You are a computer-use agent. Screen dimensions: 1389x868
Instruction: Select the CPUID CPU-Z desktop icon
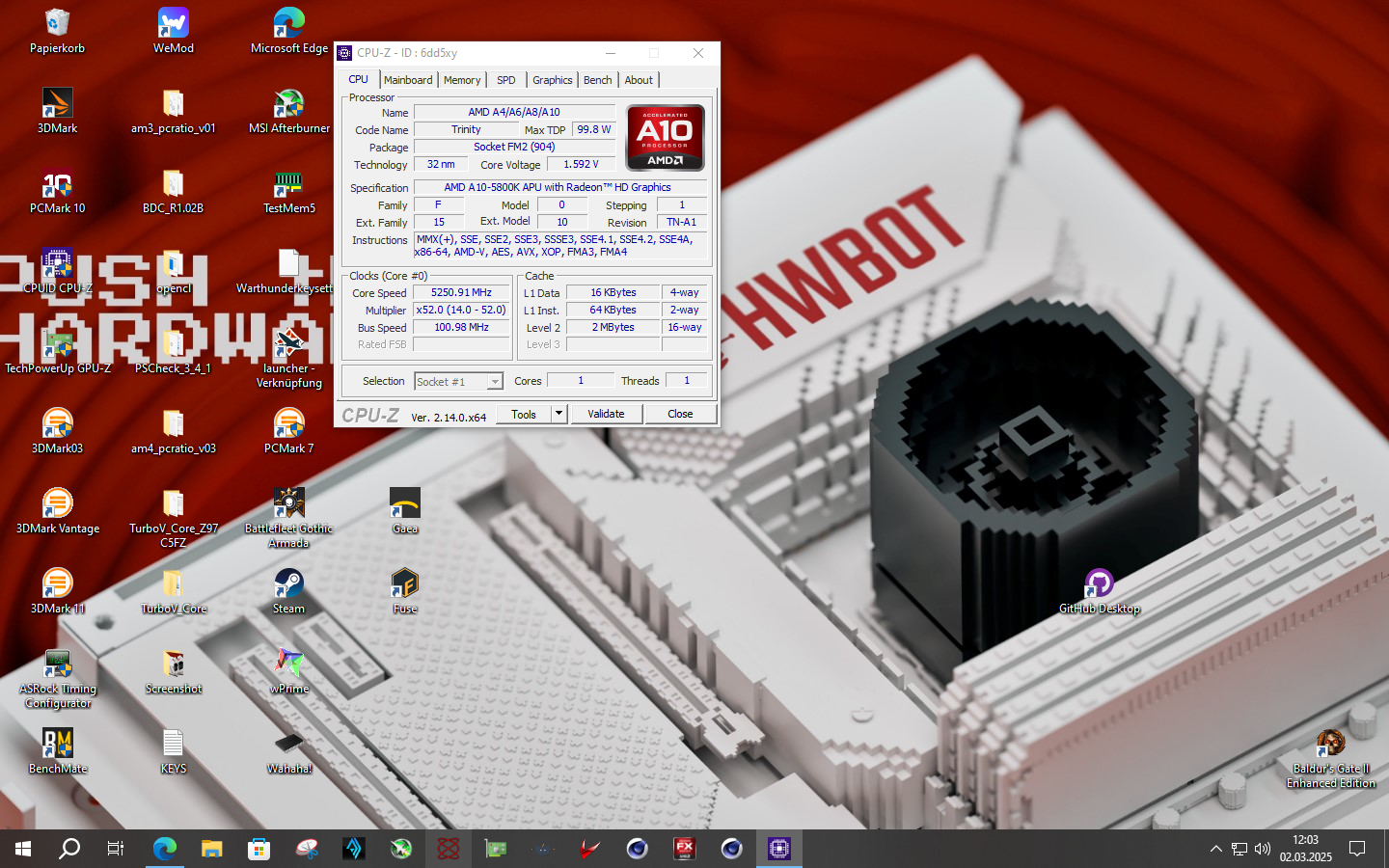click(x=57, y=271)
